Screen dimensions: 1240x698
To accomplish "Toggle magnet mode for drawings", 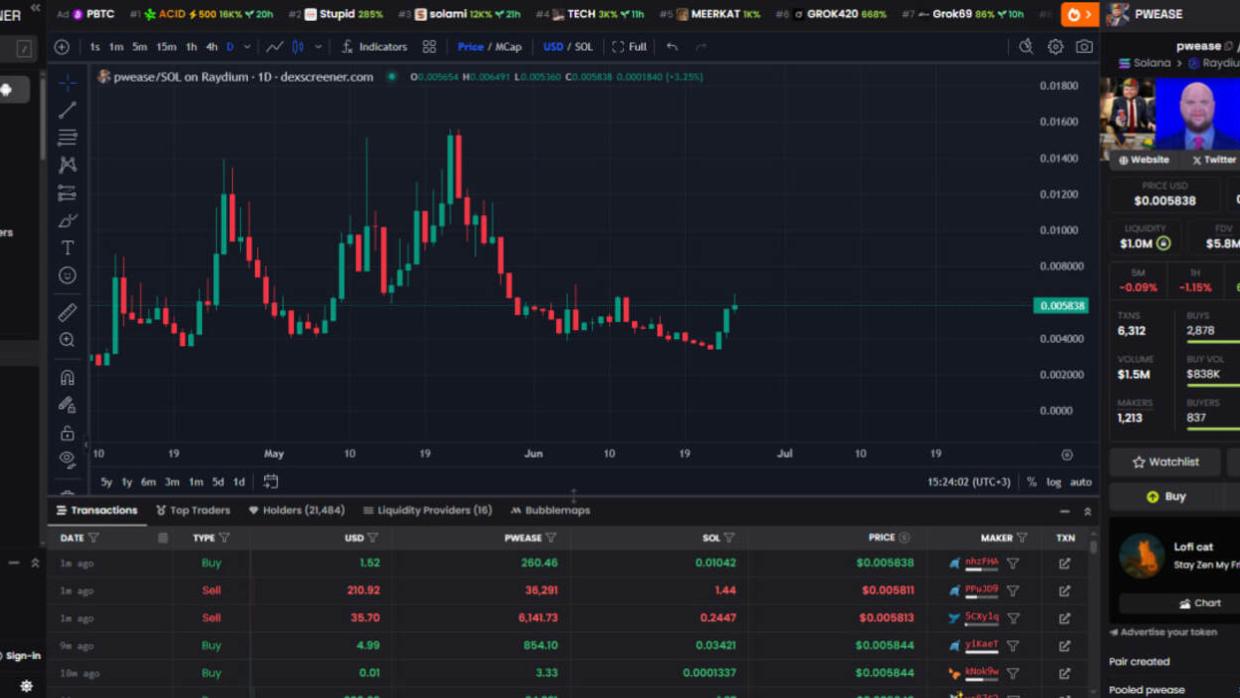I will (67, 378).
